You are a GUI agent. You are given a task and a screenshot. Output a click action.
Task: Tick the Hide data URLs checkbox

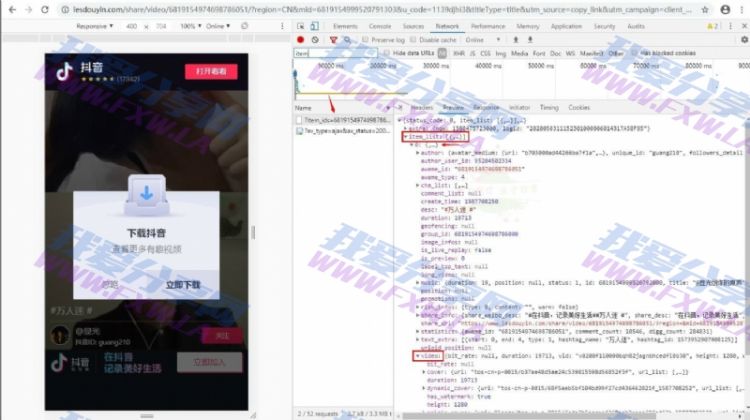point(386,53)
